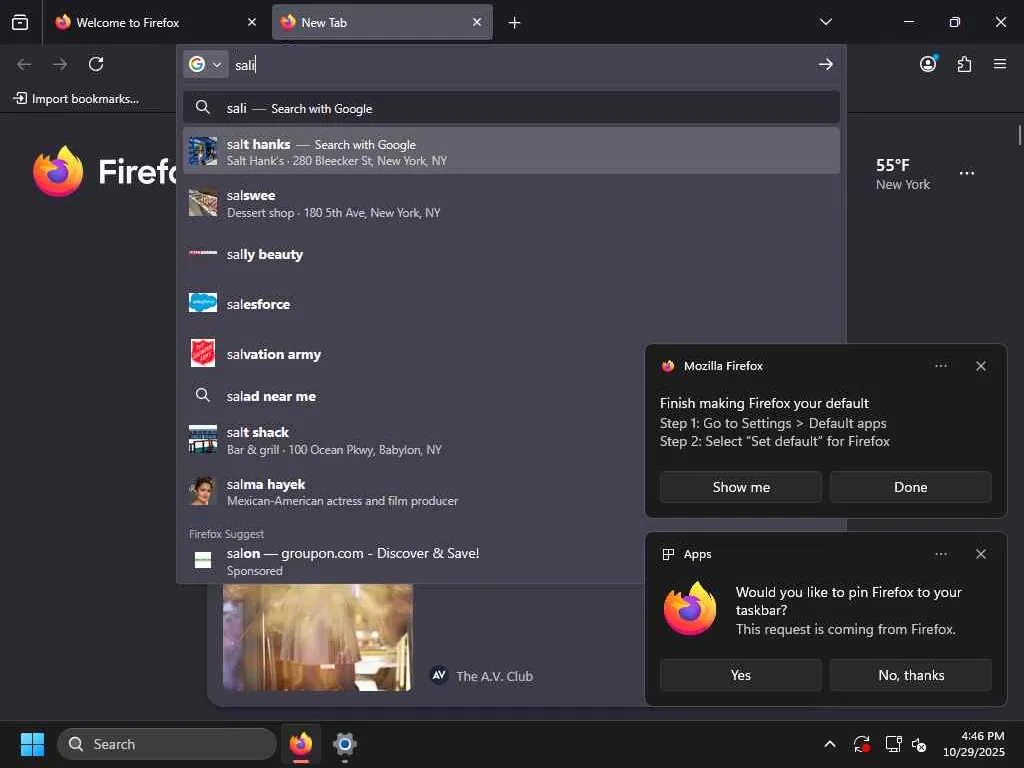Open the sponsored salon groupon.com suggestion
The width and height of the screenshot is (1024, 768).
pyautogui.click(x=411, y=561)
